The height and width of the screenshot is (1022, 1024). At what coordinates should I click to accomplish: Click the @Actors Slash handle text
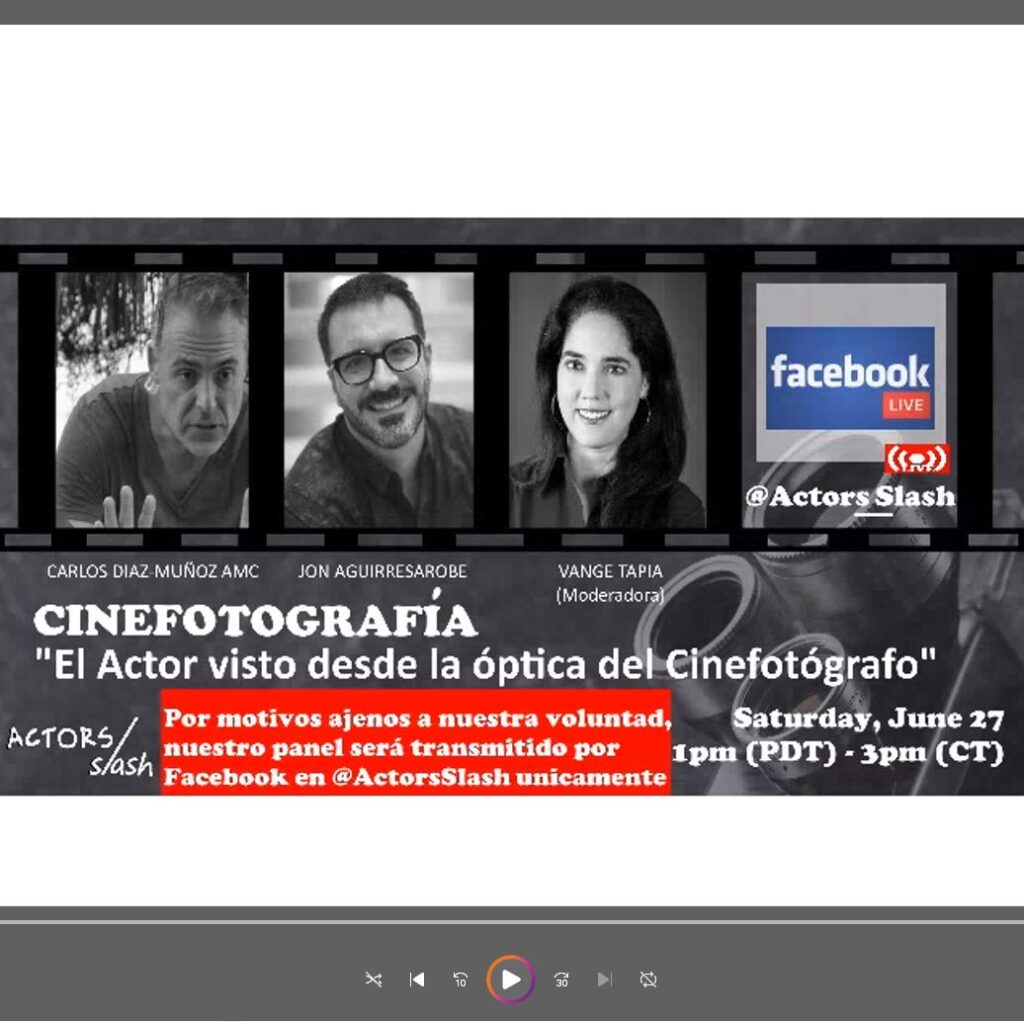(x=850, y=496)
